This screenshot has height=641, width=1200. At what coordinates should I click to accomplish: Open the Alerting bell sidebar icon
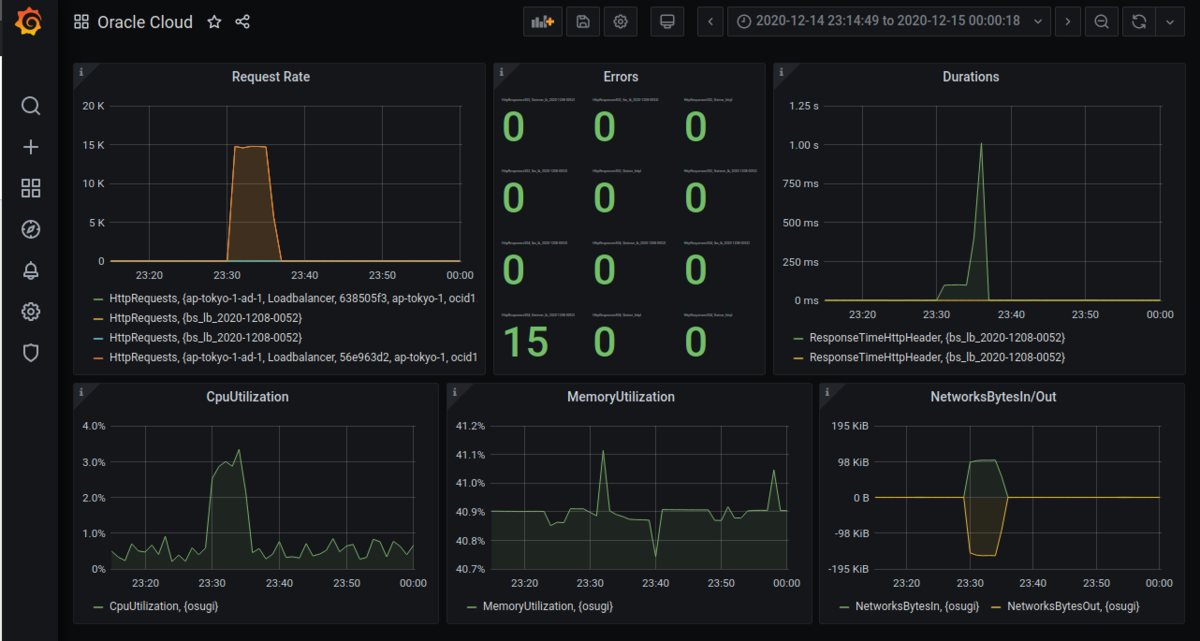point(31,271)
